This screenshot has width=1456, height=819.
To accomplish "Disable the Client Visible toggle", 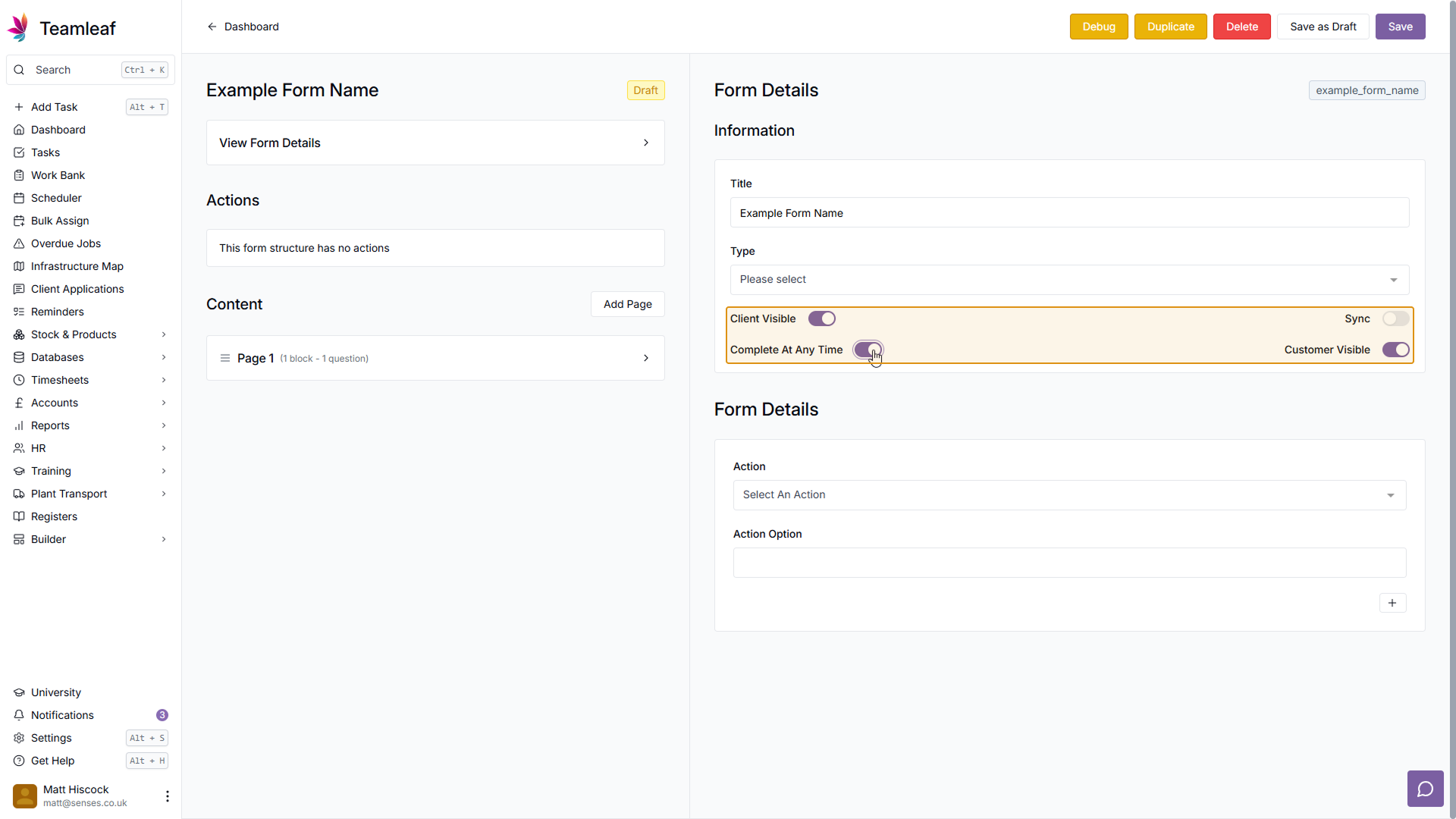I will [x=821, y=318].
